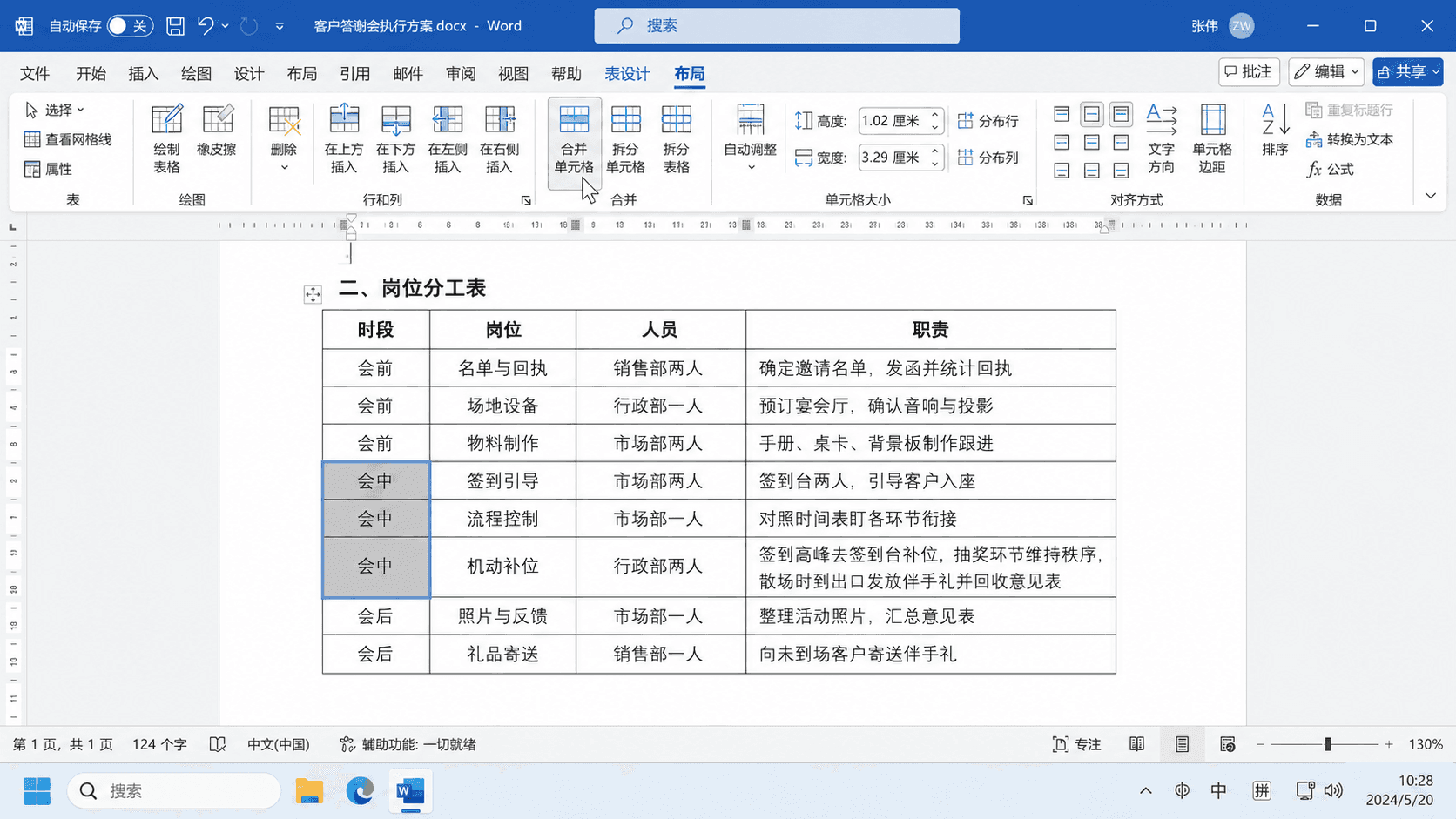Set alignment to center middle
1456x819 pixels.
(x=1091, y=142)
